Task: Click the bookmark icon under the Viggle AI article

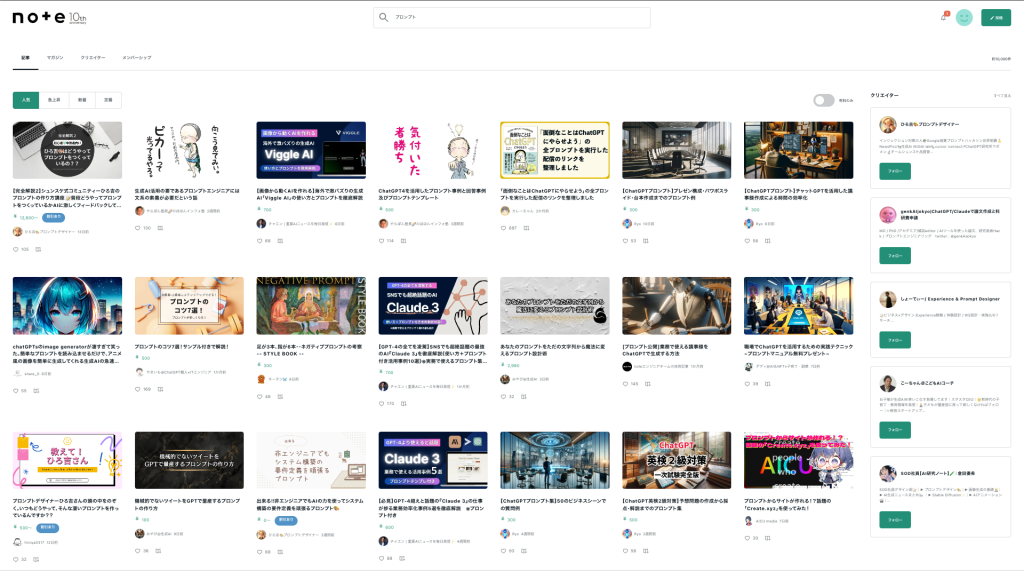Action: pos(279,240)
